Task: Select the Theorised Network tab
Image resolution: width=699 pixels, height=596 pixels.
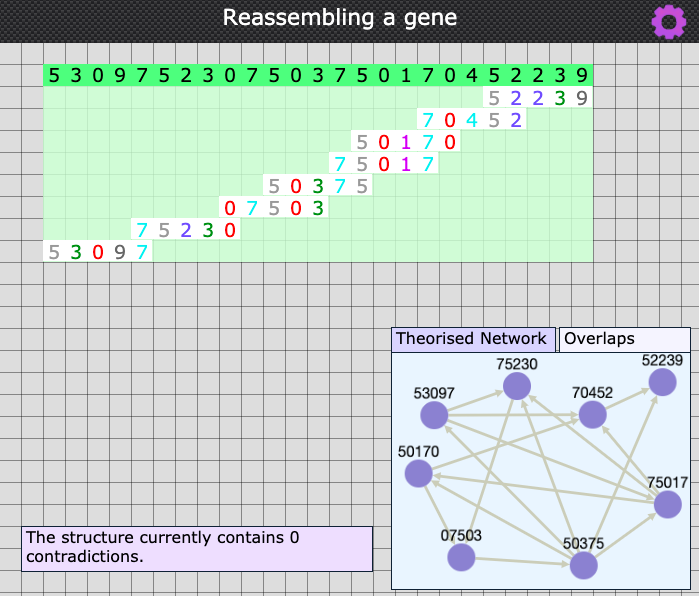Action: tap(473, 339)
